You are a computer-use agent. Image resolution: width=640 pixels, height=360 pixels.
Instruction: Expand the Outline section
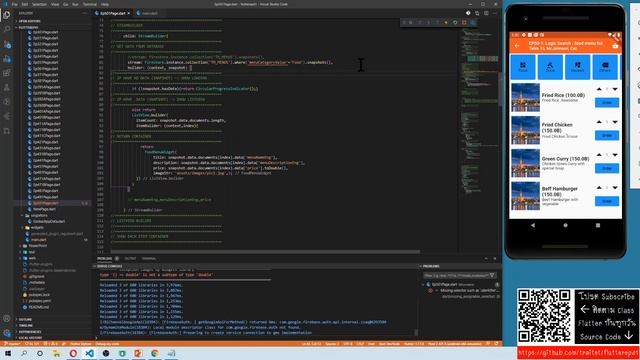tap(25, 320)
